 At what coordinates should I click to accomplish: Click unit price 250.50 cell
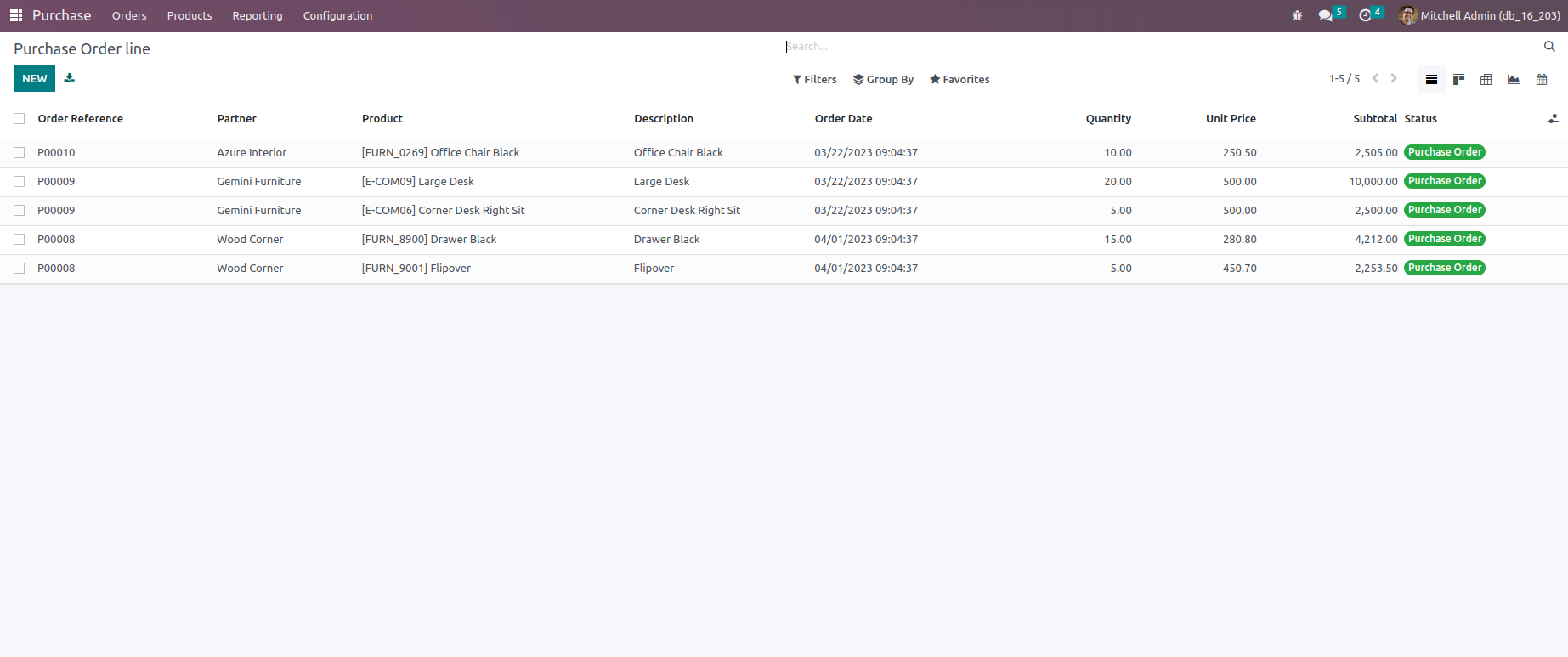click(1240, 153)
